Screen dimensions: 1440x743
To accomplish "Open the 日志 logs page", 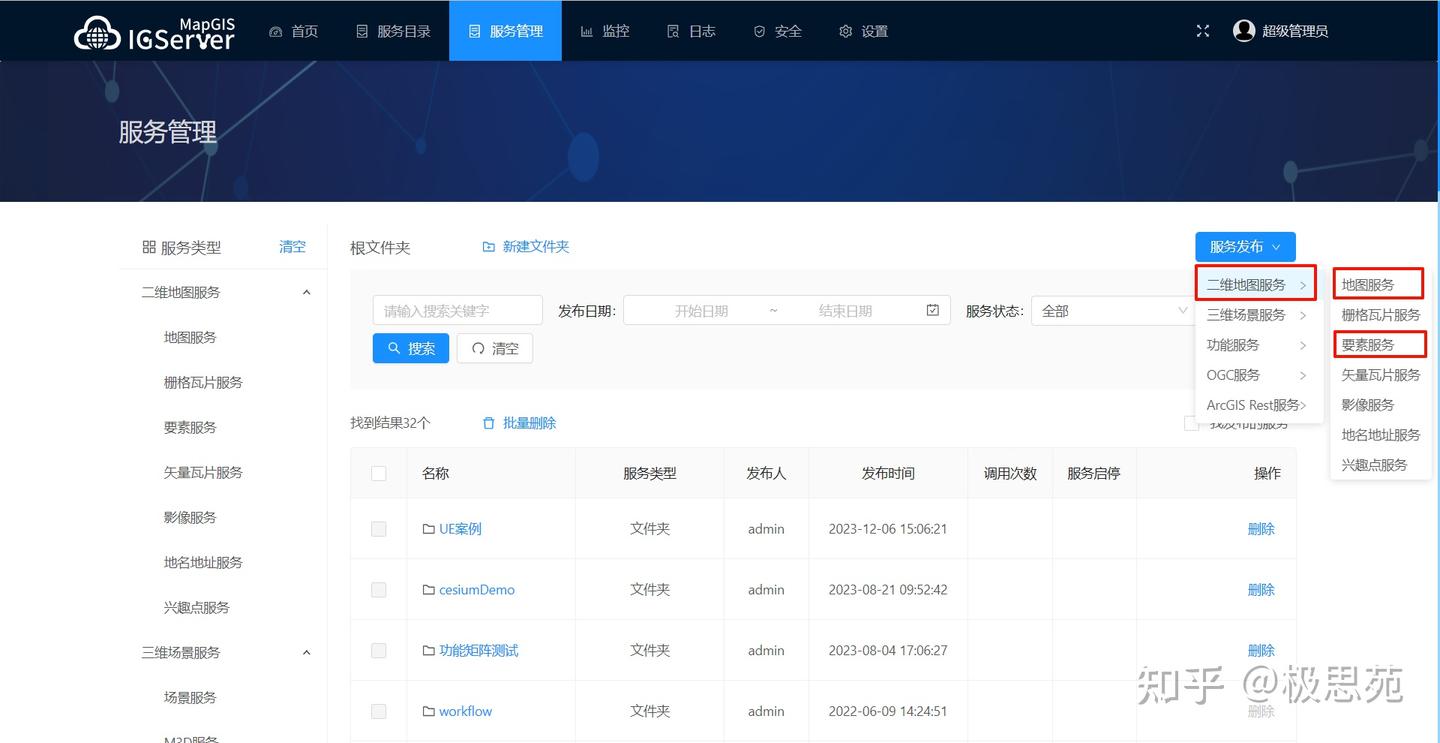I will coord(691,31).
